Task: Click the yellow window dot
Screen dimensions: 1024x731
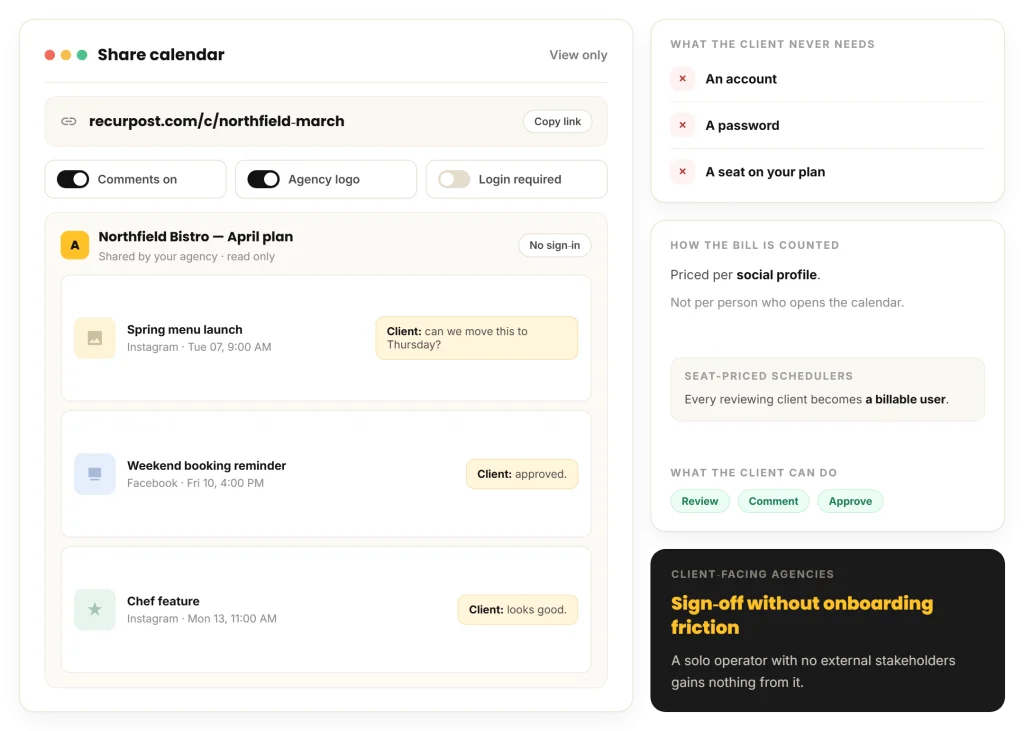Action: coord(66,55)
